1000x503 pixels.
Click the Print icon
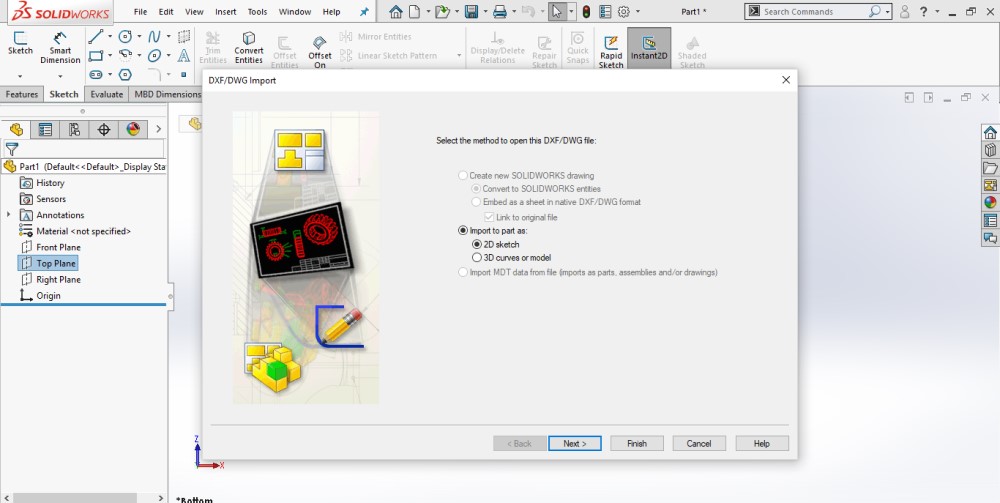[500, 11]
